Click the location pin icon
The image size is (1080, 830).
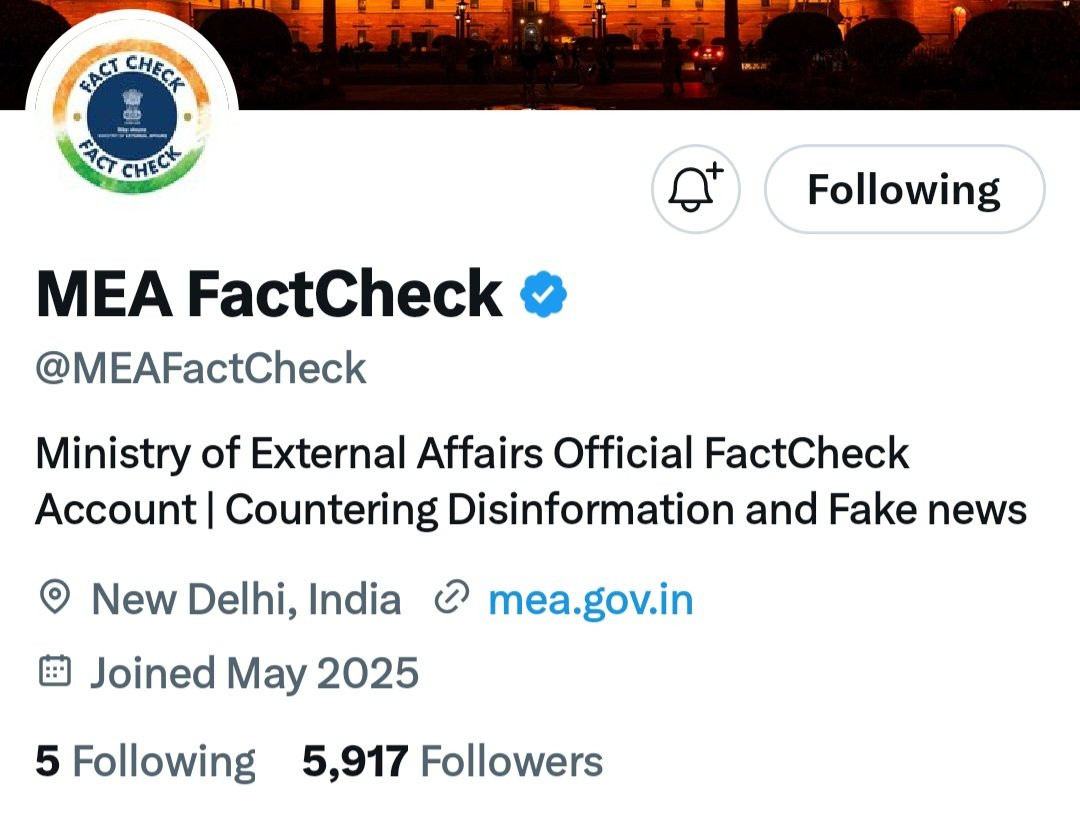click(x=54, y=599)
